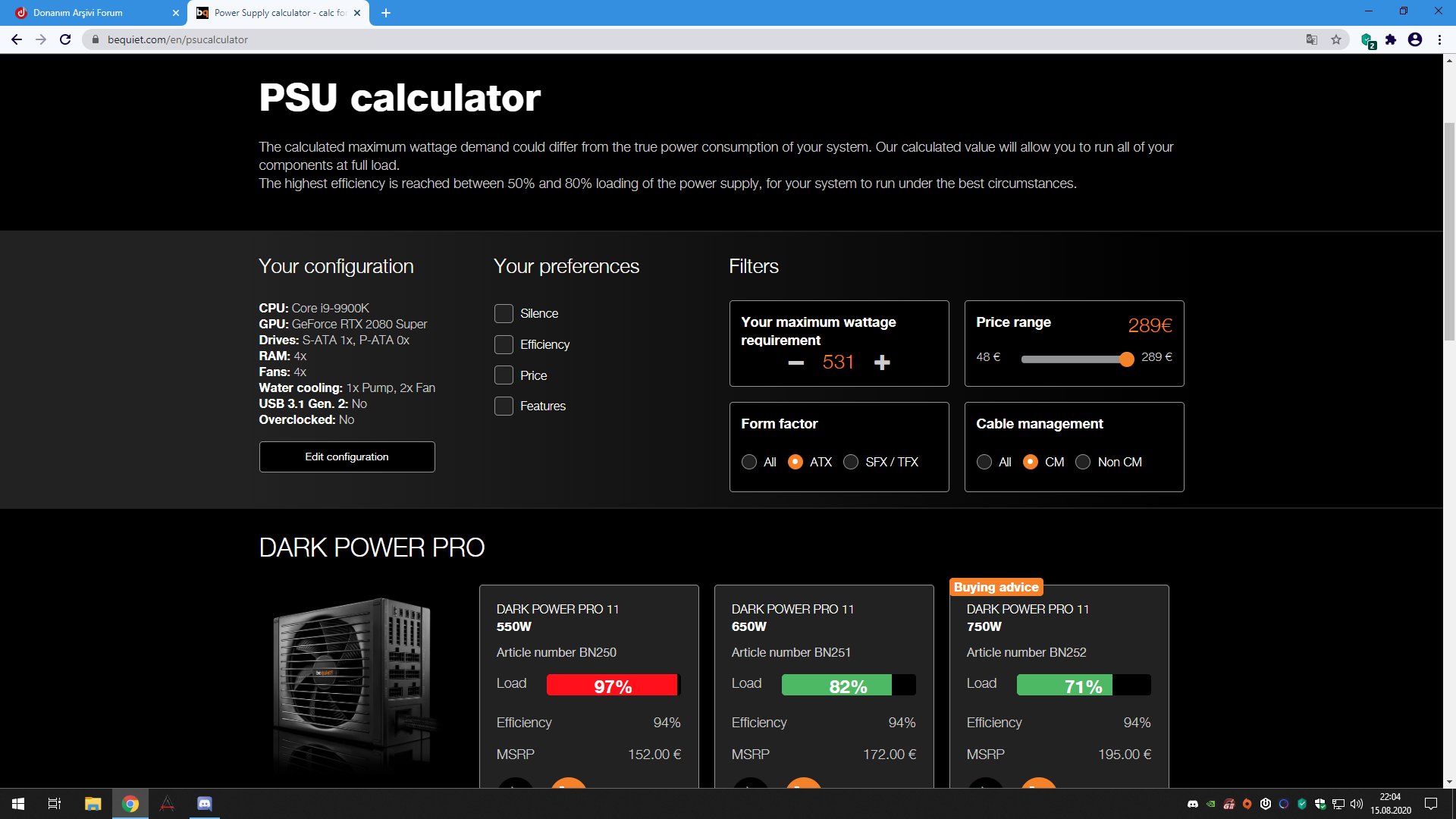Open Chrome three-dot menu
This screenshot has height=819, width=1456.
tap(1439, 39)
